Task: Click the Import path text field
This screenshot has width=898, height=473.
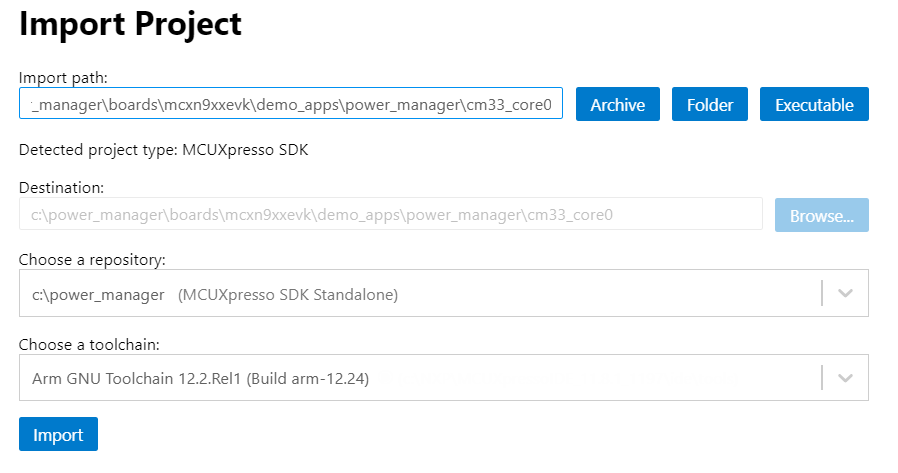Action: [x=290, y=104]
